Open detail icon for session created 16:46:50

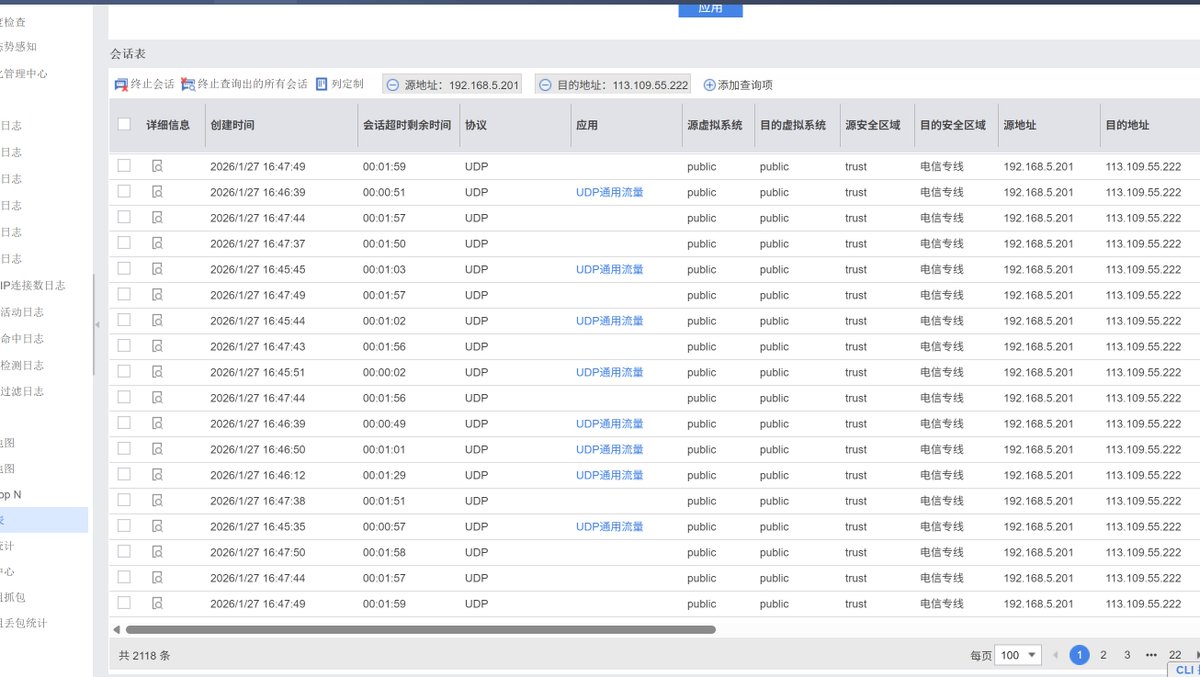point(157,449)
